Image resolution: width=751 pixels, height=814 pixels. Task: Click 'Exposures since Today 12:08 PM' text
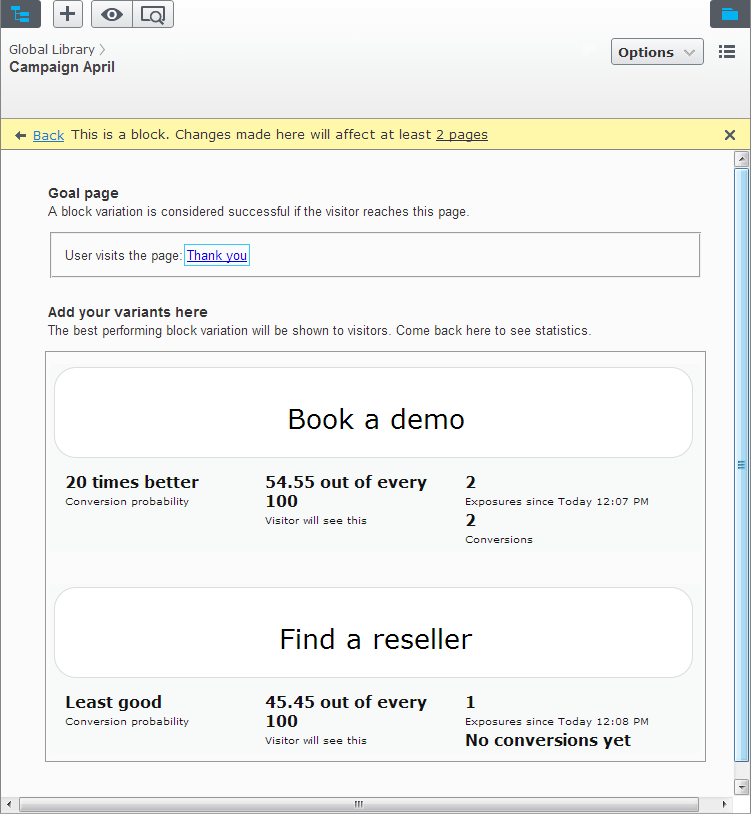click(557, 722)
